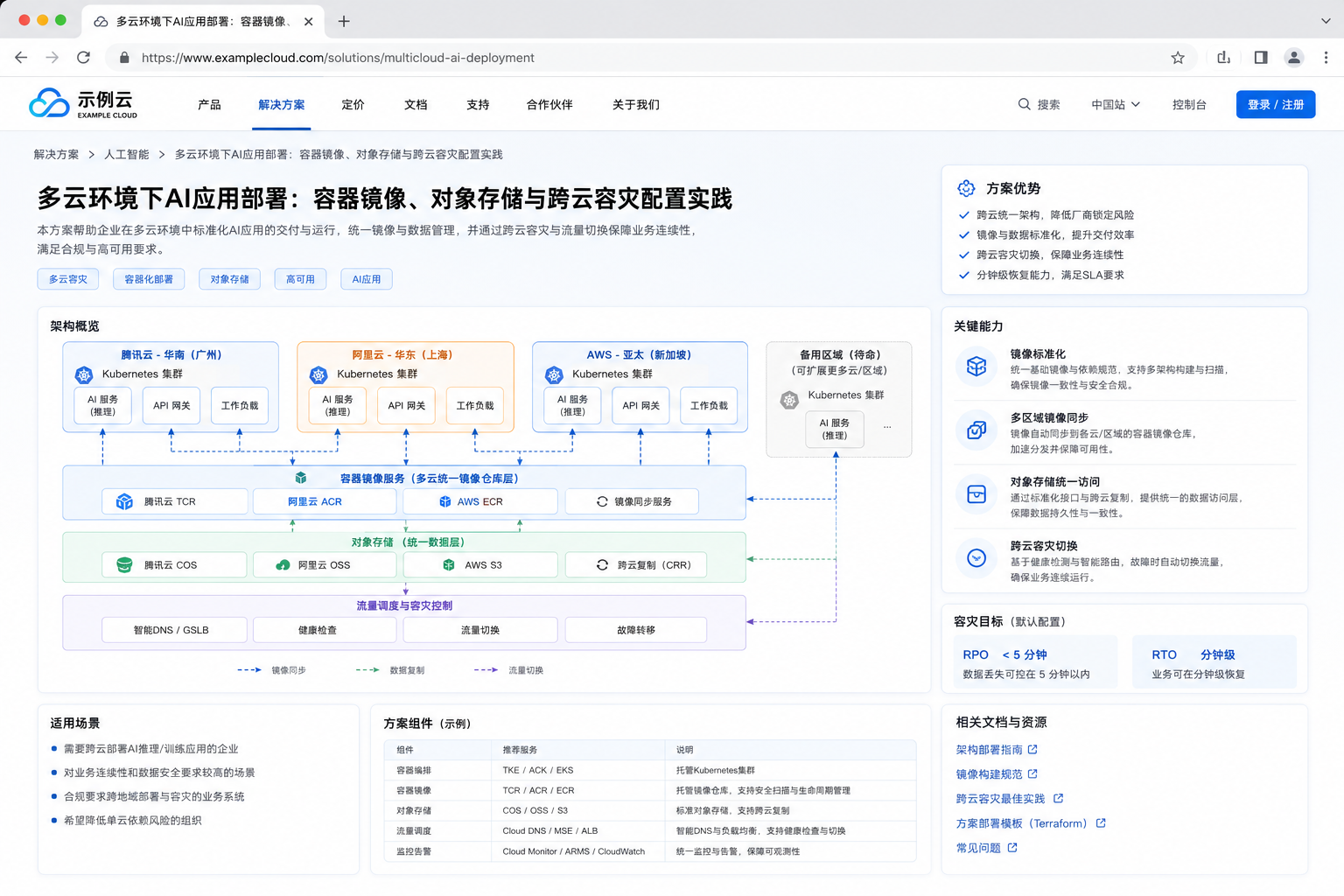Screen dimensions: 1344x896
Task: Click the 腾讯云 COS bucket icon
Action: click(124, 565)
